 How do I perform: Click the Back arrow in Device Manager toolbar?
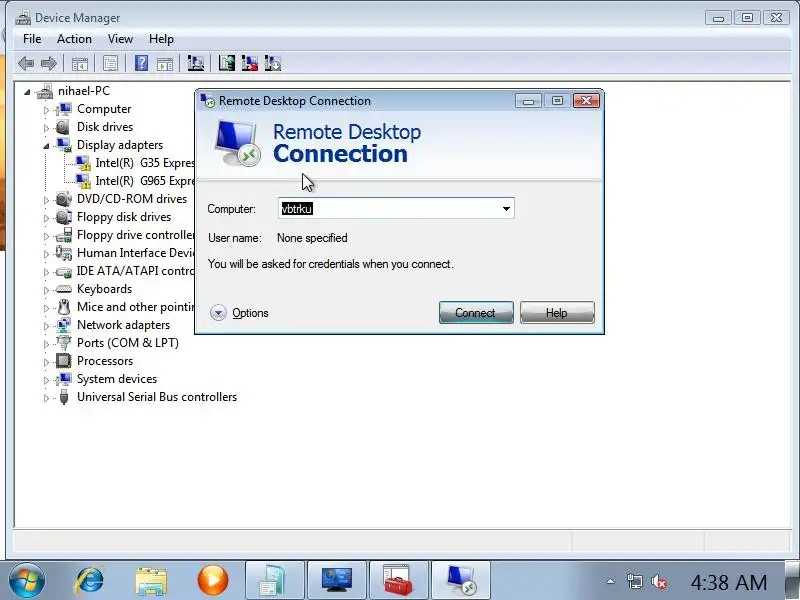[26, 63]
